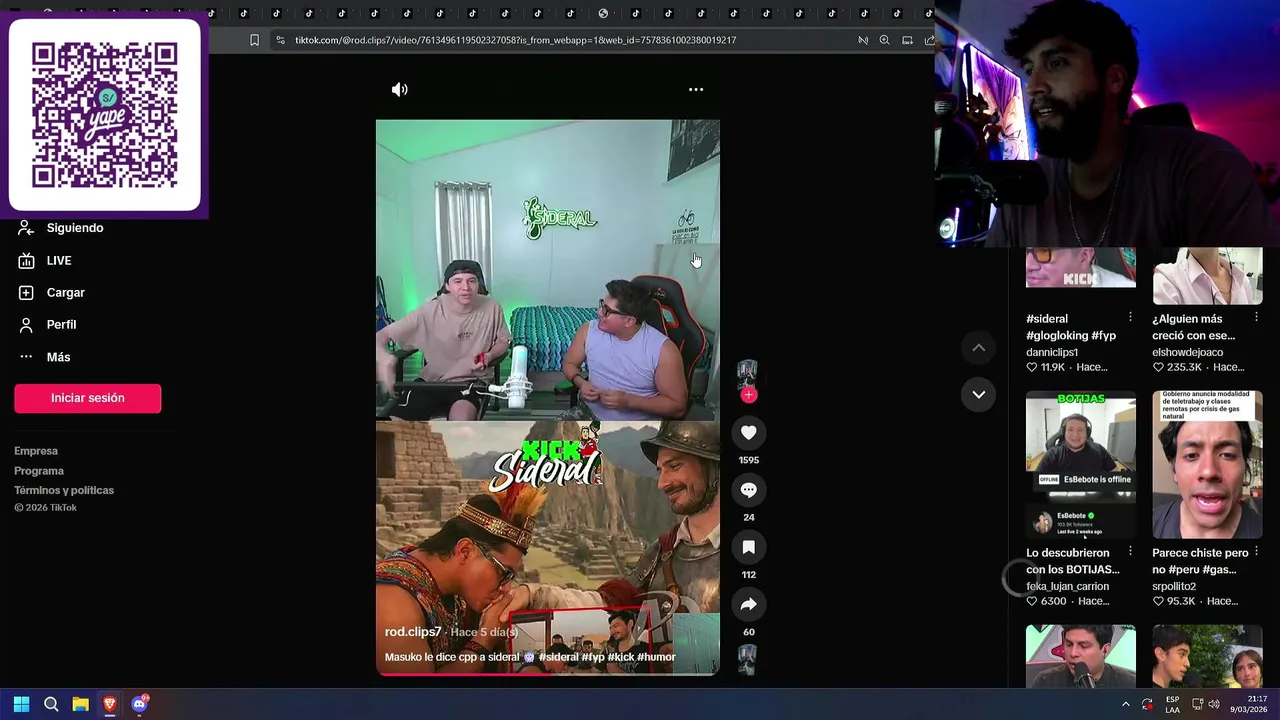
Task: Open options menu for 'Parece chiste pero' video
Action: [x=1256, y=551]
